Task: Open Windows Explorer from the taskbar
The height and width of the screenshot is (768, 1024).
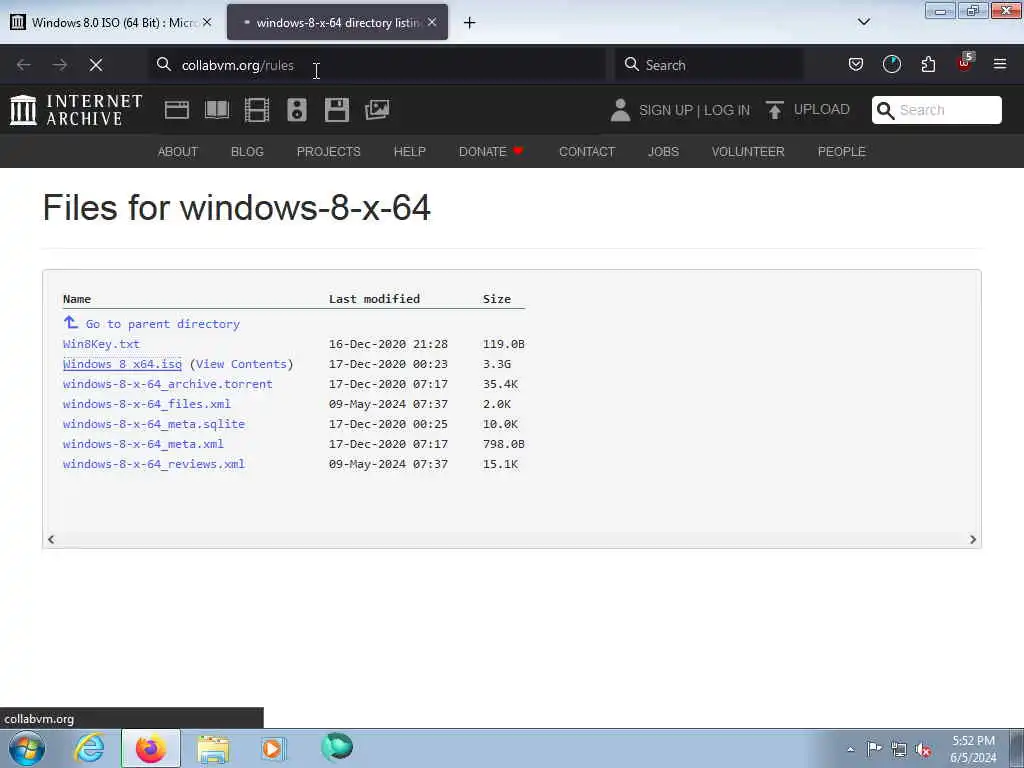Action: (x=213, y=749)
